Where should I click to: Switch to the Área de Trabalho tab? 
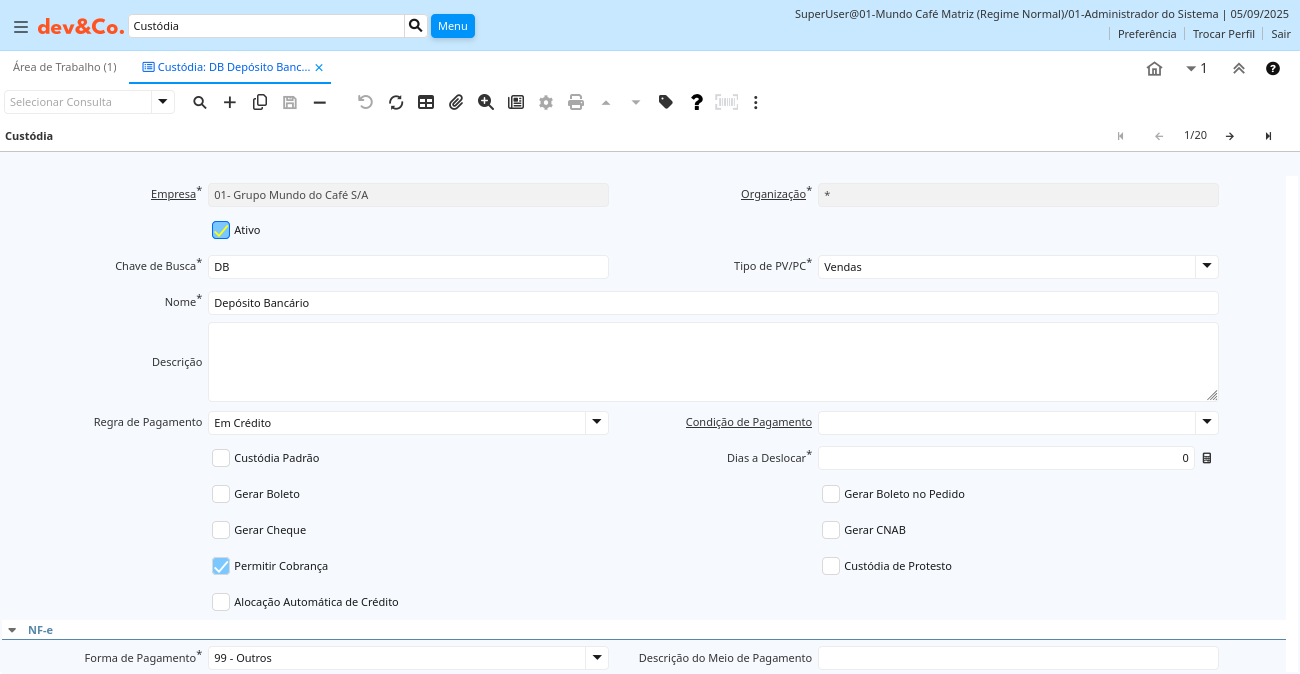point(64,67)
